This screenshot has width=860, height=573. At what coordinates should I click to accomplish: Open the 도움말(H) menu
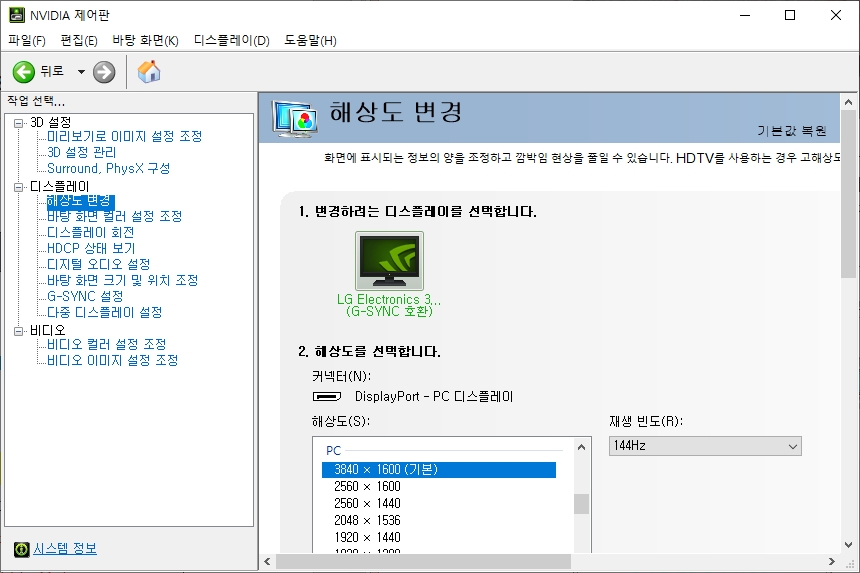click(x=310, y=41)
